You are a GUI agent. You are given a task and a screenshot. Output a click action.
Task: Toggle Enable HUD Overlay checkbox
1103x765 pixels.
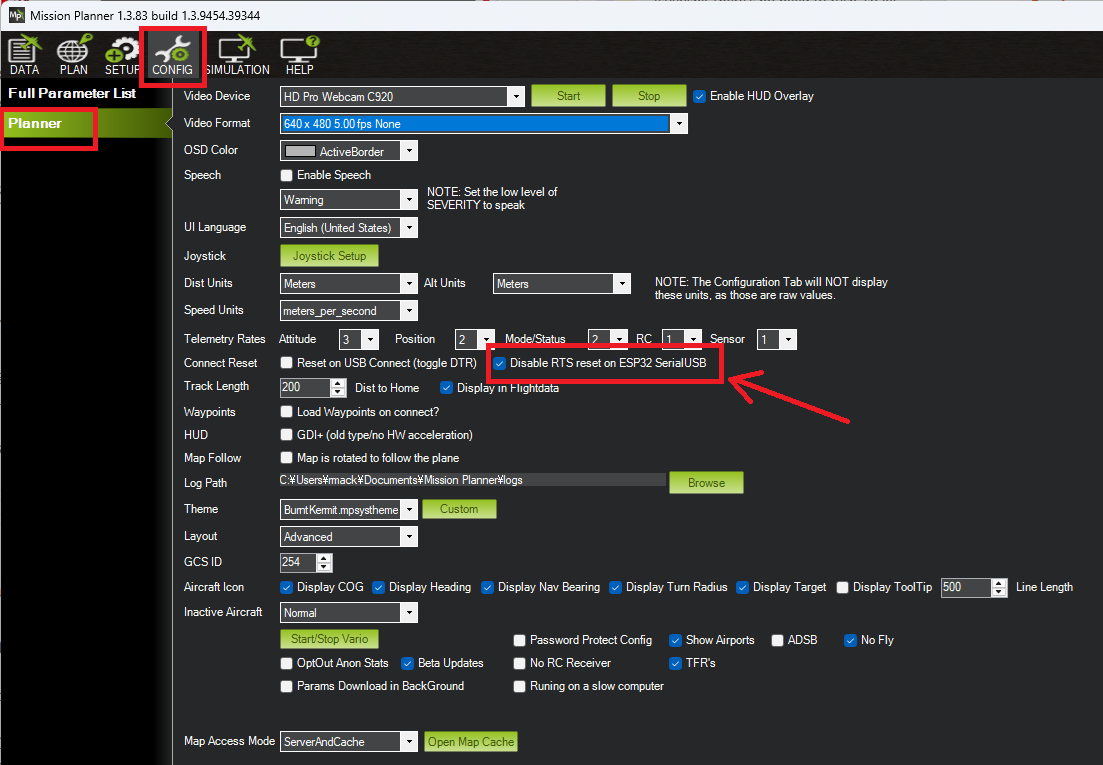coord(700,96)
